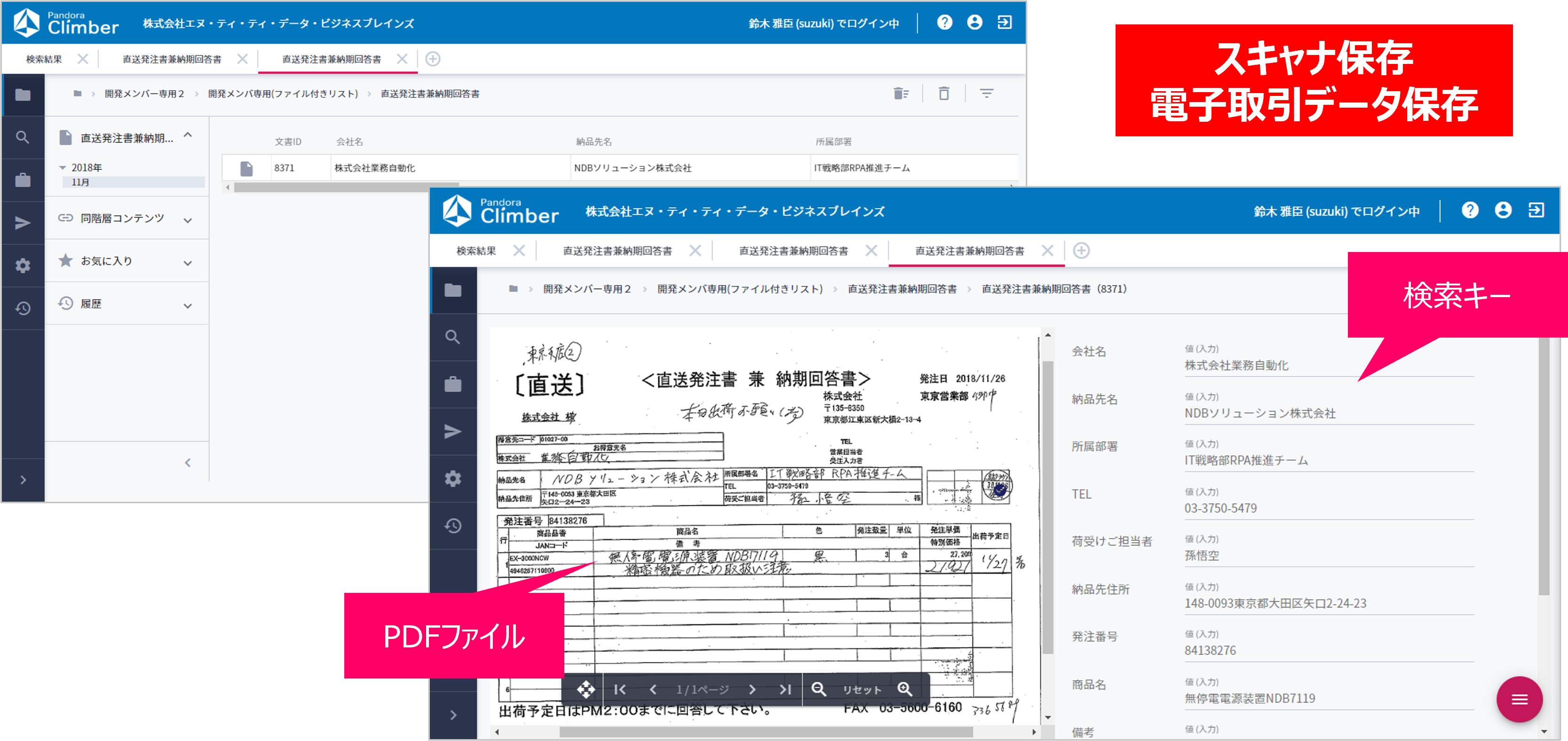
Task: Open search icon in front window sidebar
Action: tap(453, 337)
